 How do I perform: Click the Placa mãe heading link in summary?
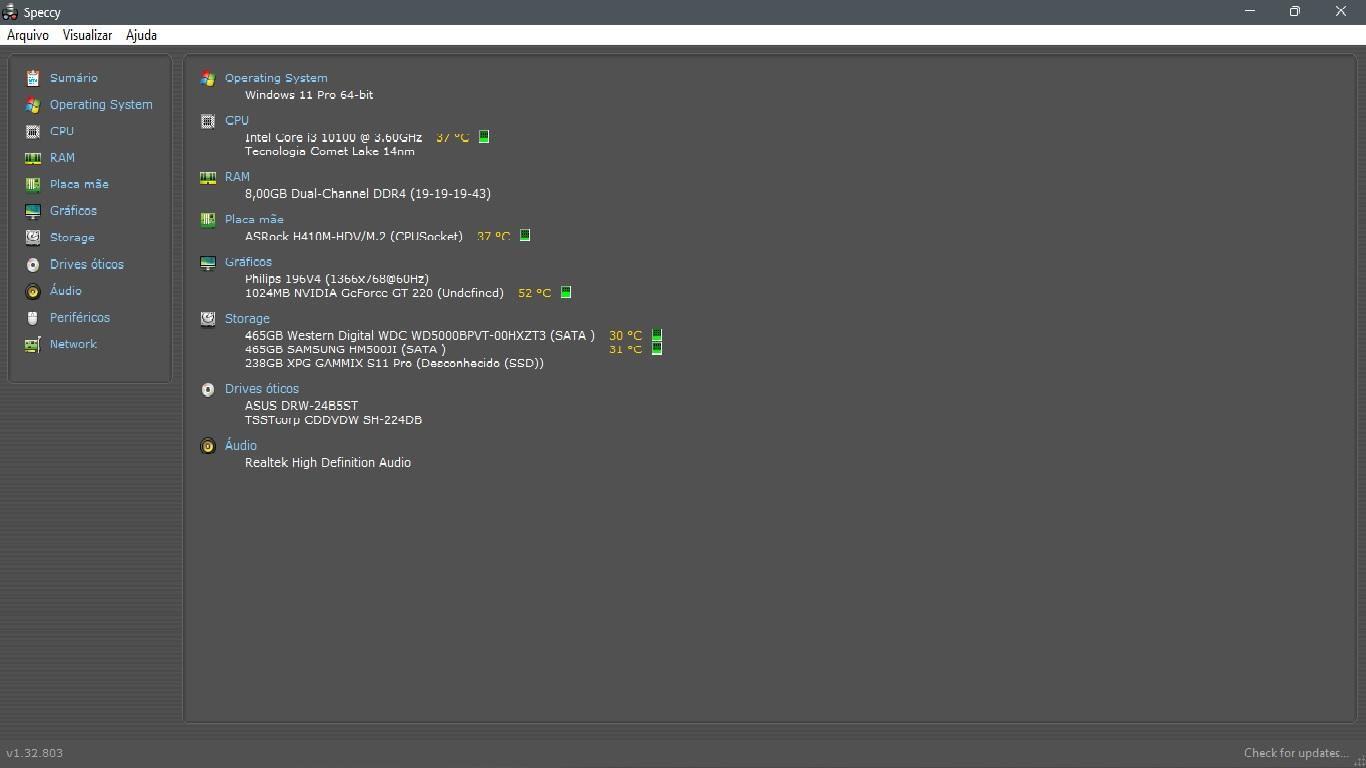(254, 219)
